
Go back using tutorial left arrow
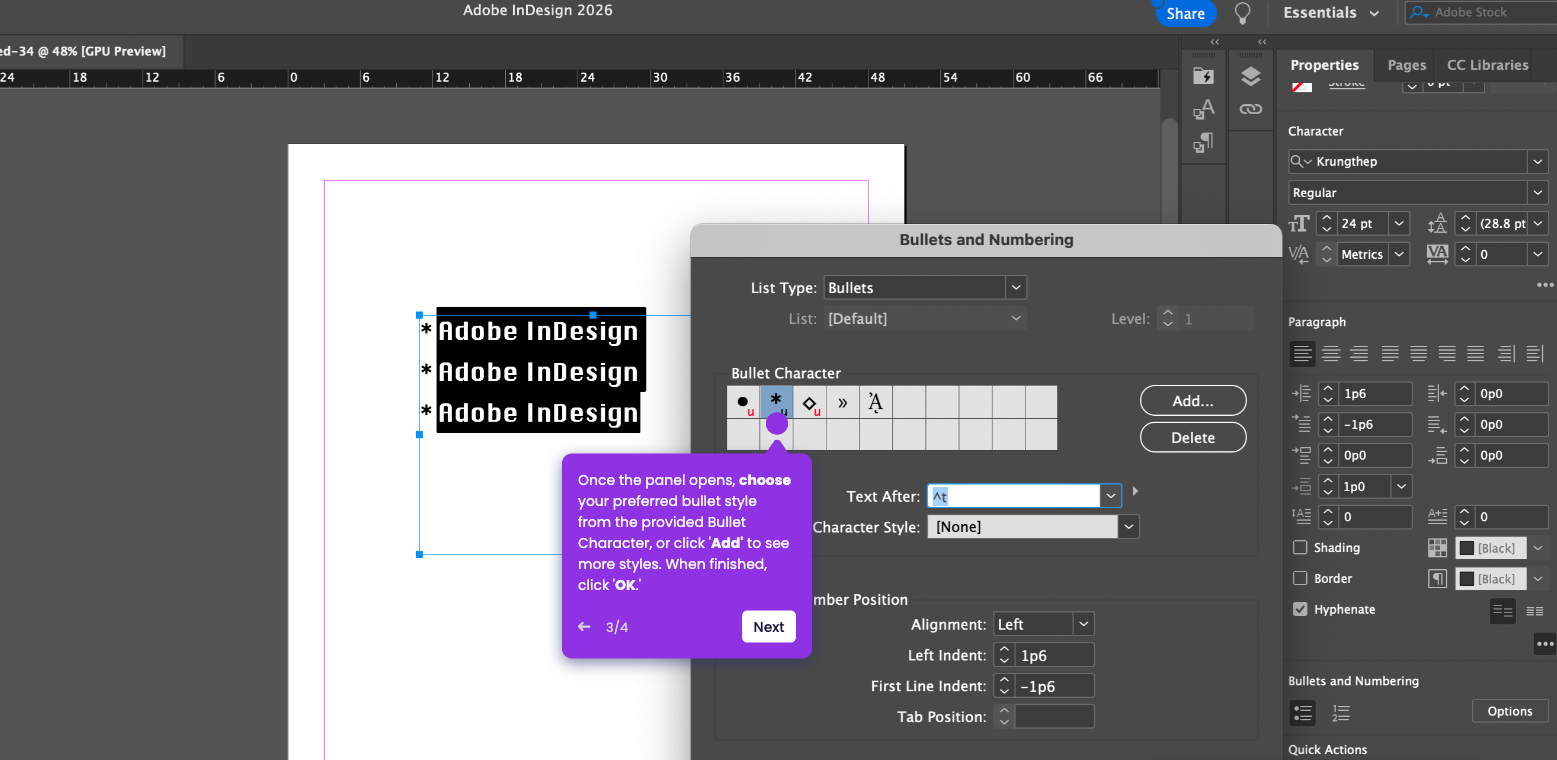click(584, 627)
